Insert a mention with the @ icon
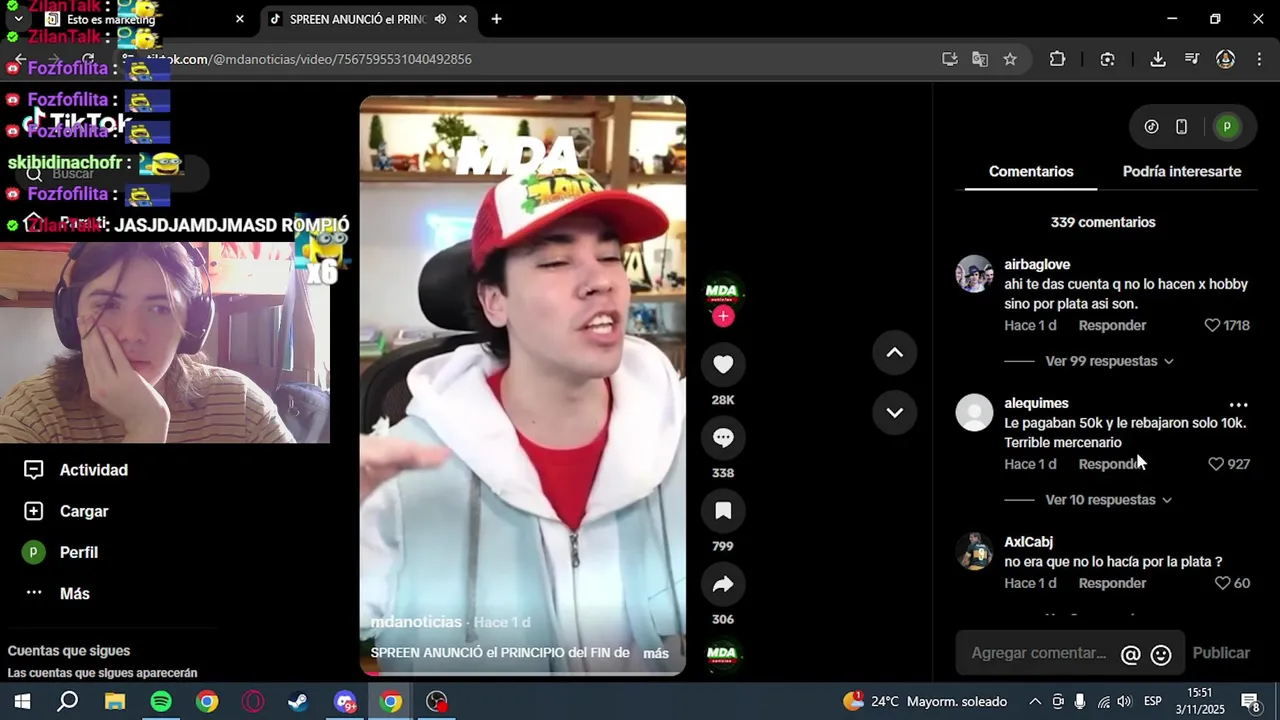The image size is (1280, 720). [x=1130, y=655]
